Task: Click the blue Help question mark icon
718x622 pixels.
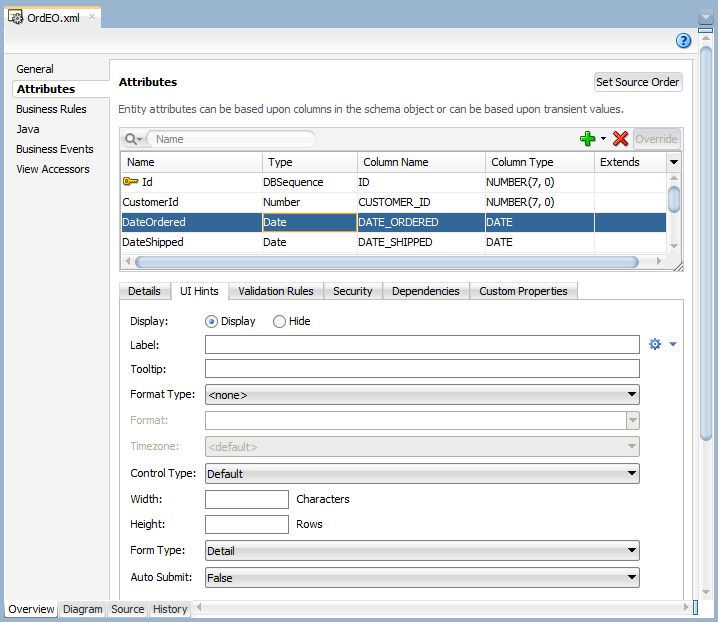Action: coord(683,41)
